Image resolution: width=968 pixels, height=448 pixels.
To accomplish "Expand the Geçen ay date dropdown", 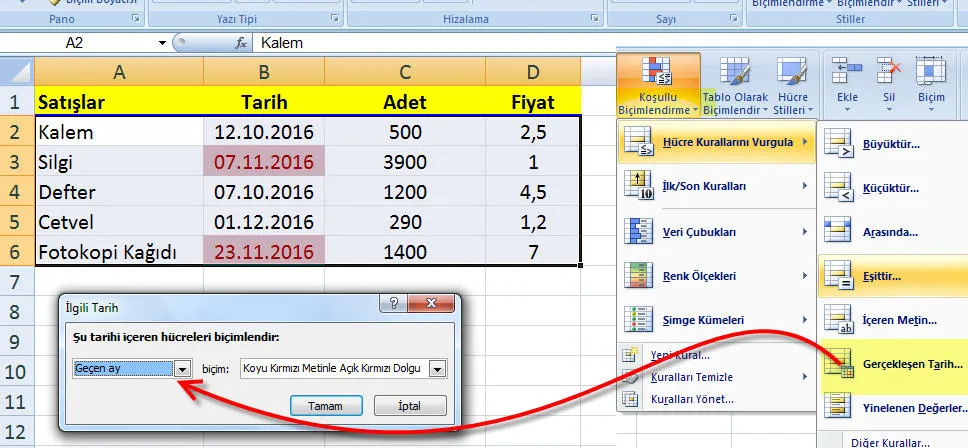I will point(182,368).
